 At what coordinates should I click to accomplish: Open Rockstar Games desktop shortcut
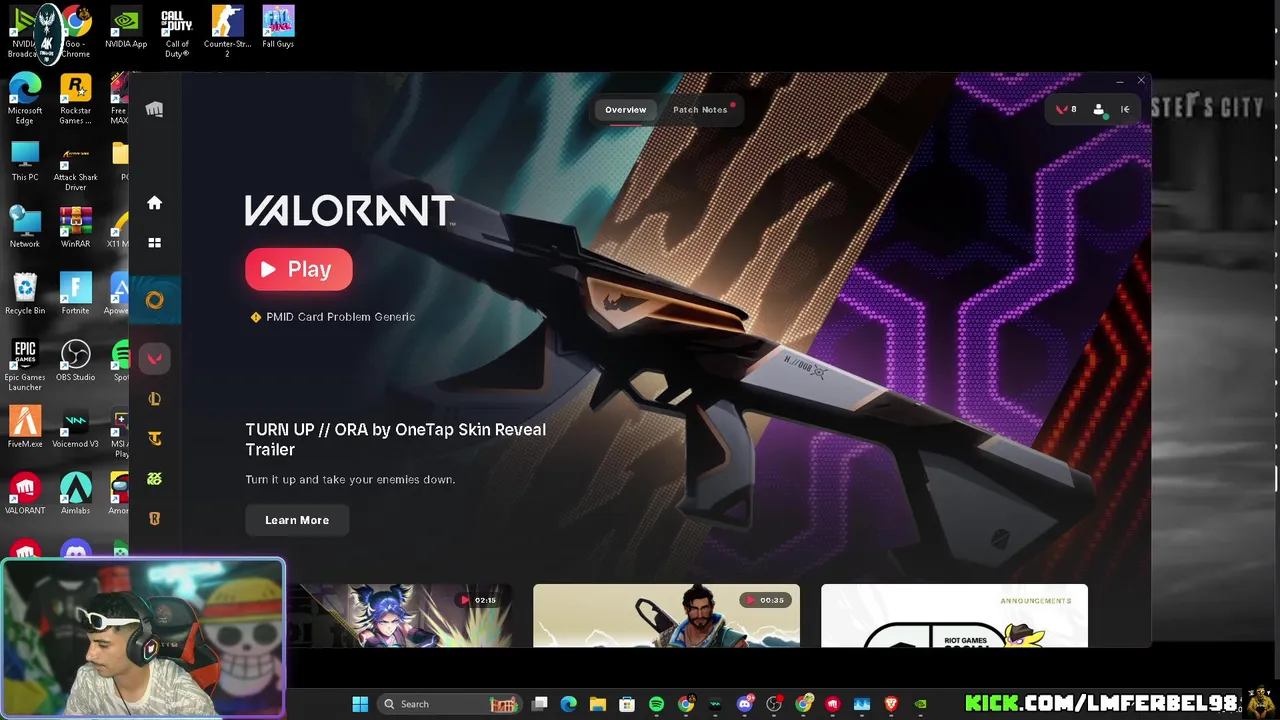click(75, 100)
